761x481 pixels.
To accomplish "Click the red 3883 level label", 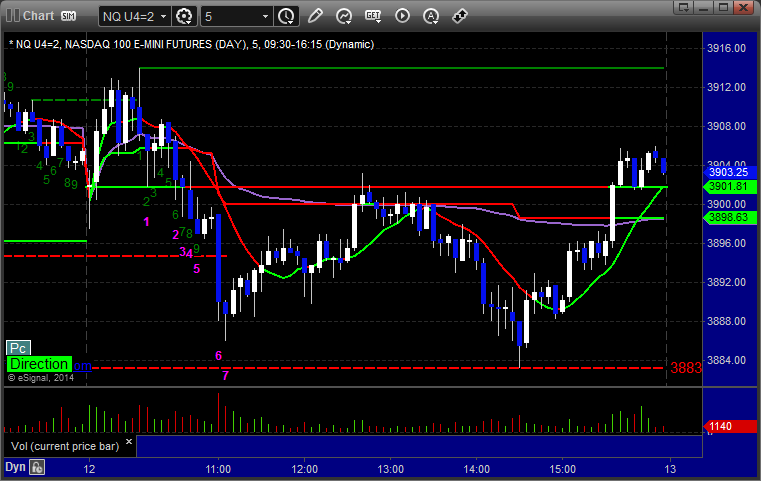I will coord(686,368).
